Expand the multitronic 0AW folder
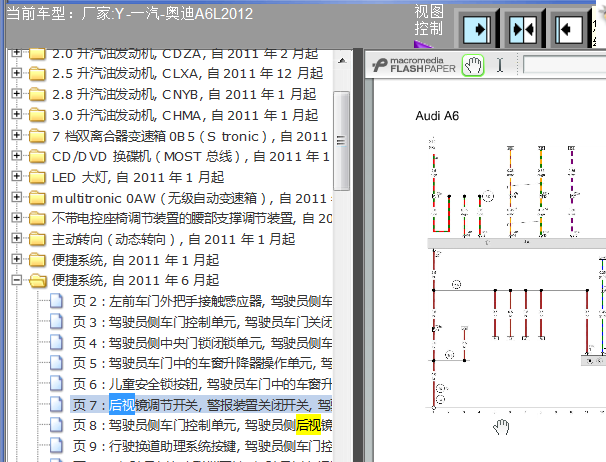This screenshot has height=462, width=606. pyautogui.click(x=17, y=197)
